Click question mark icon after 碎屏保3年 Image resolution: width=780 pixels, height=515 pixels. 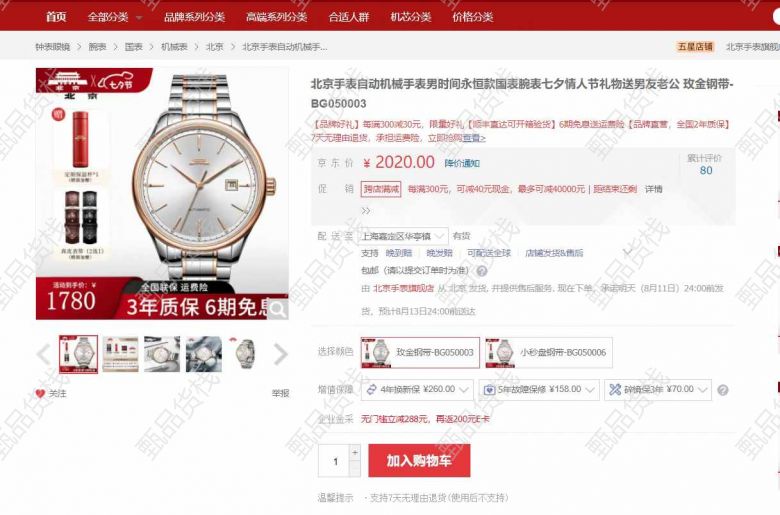pyautogui.click(x=723, y=390)
